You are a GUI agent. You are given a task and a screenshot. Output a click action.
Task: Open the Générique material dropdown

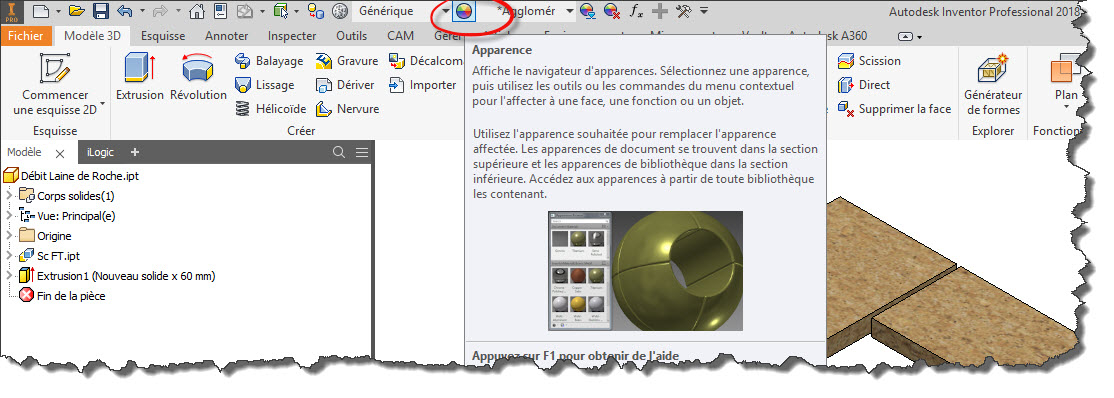[x=446, y=11]
